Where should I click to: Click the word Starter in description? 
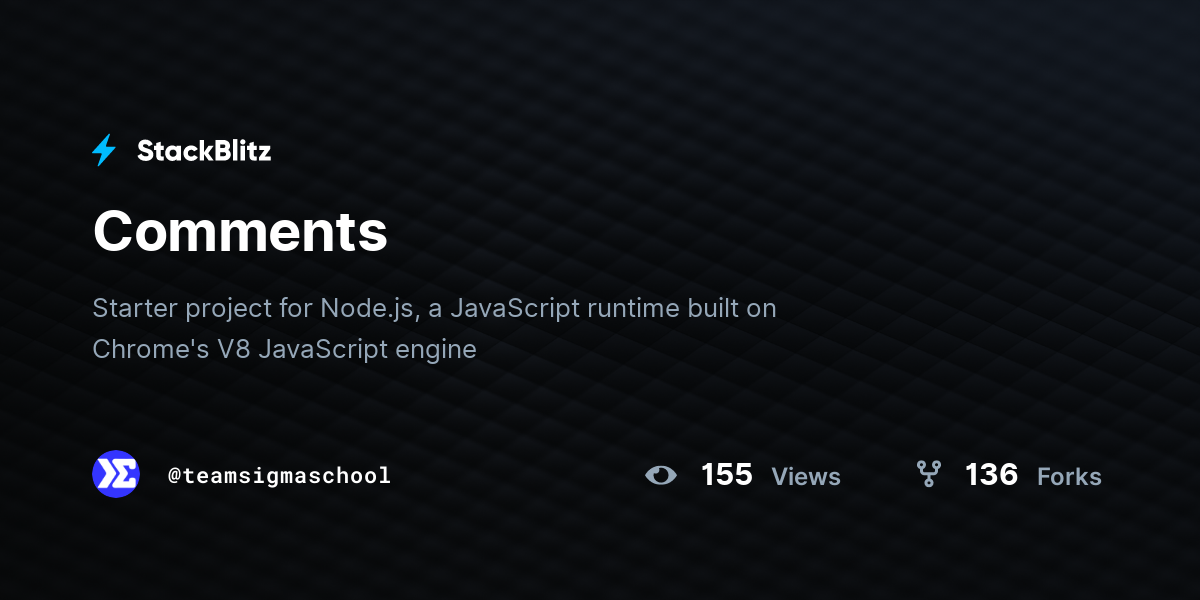pos(135,308)
